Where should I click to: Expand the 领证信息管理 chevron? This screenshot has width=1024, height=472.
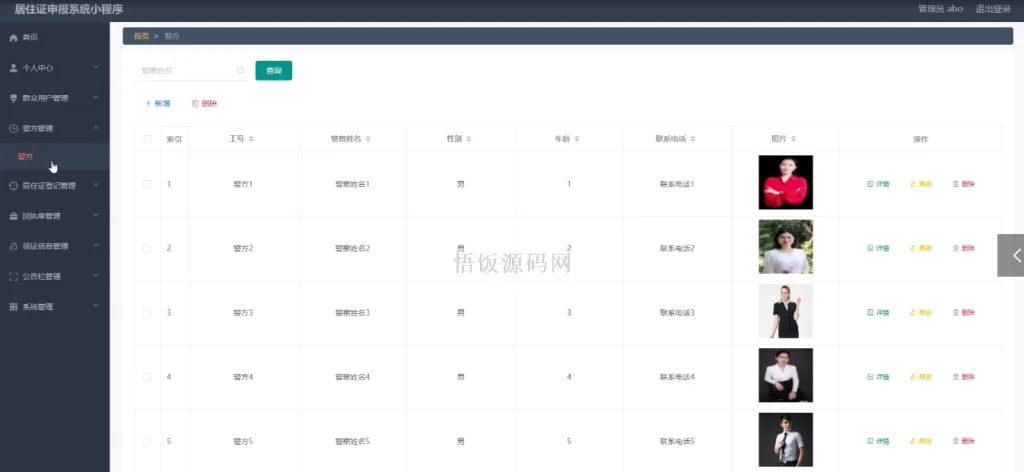click(x=95, y=245)
